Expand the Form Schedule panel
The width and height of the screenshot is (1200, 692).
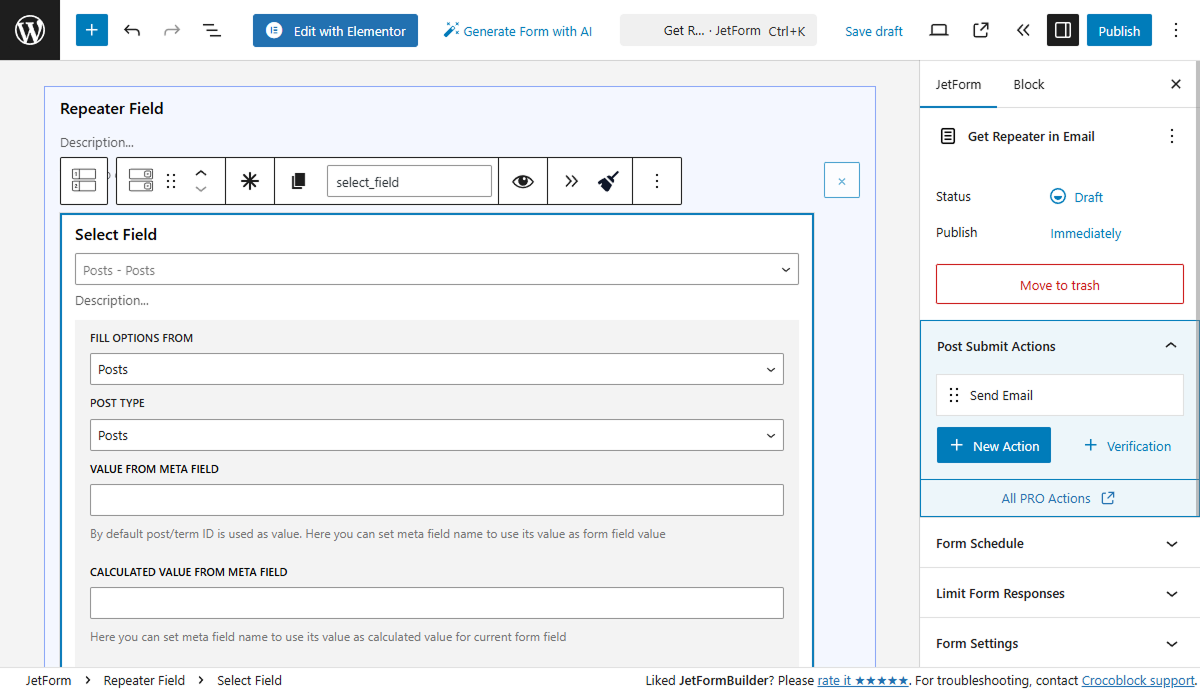coord(1060,543)
